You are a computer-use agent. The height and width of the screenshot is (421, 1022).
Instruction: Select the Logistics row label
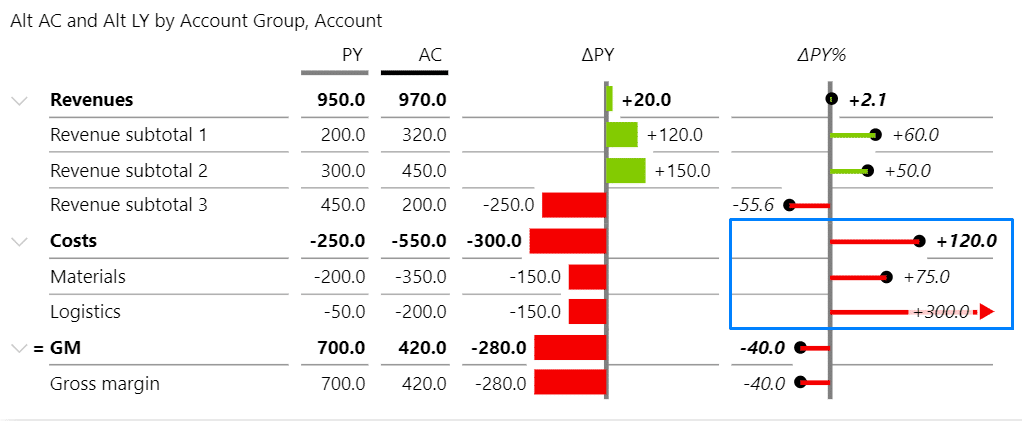(85, 312)
